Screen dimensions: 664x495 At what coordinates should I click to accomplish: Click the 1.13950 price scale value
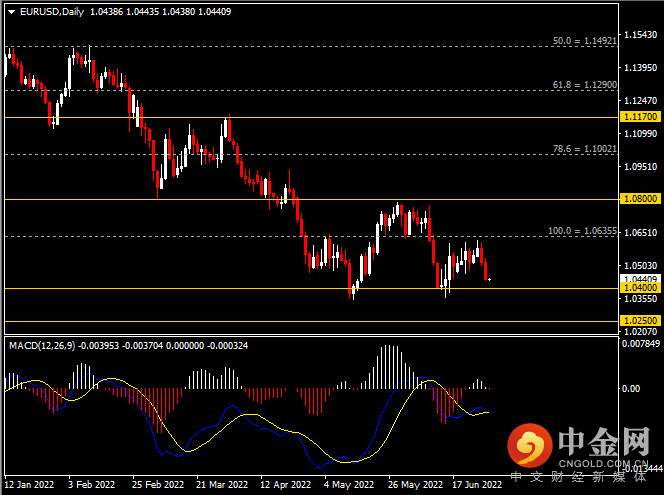click(x=641, y=67)
